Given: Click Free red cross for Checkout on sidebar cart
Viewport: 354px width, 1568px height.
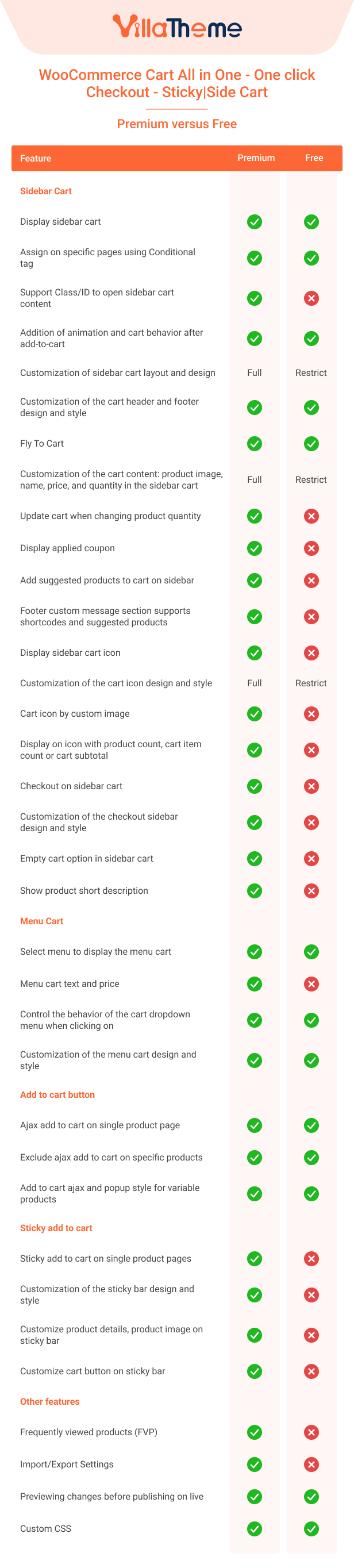Looking at the screenshot, I should 311,786.
